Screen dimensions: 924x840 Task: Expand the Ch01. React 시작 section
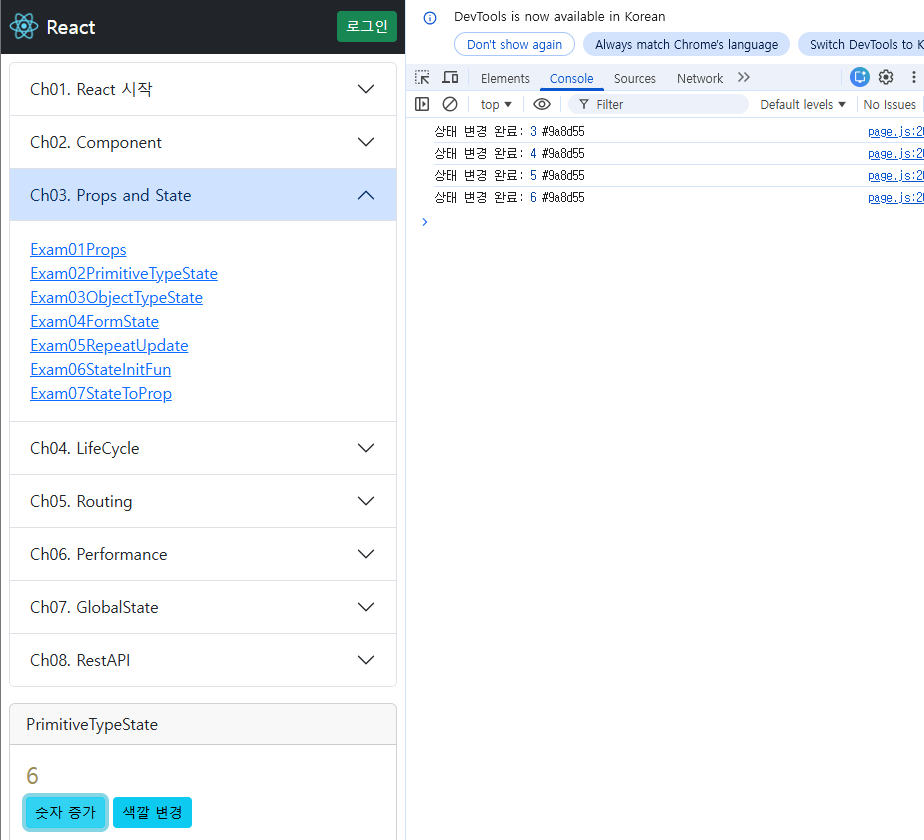(203, 89)
